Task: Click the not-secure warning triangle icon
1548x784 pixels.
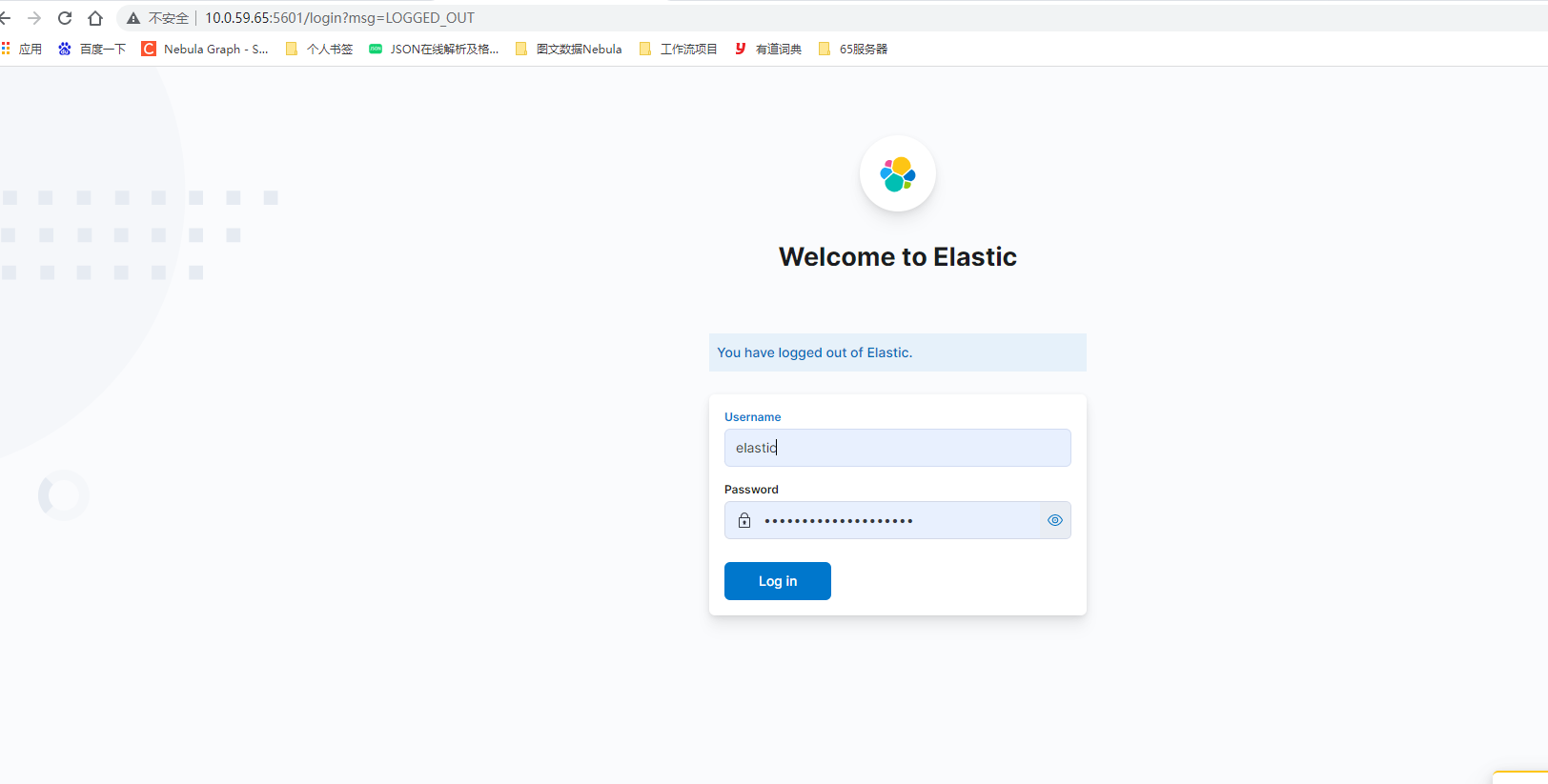Action: pos(133,18)
